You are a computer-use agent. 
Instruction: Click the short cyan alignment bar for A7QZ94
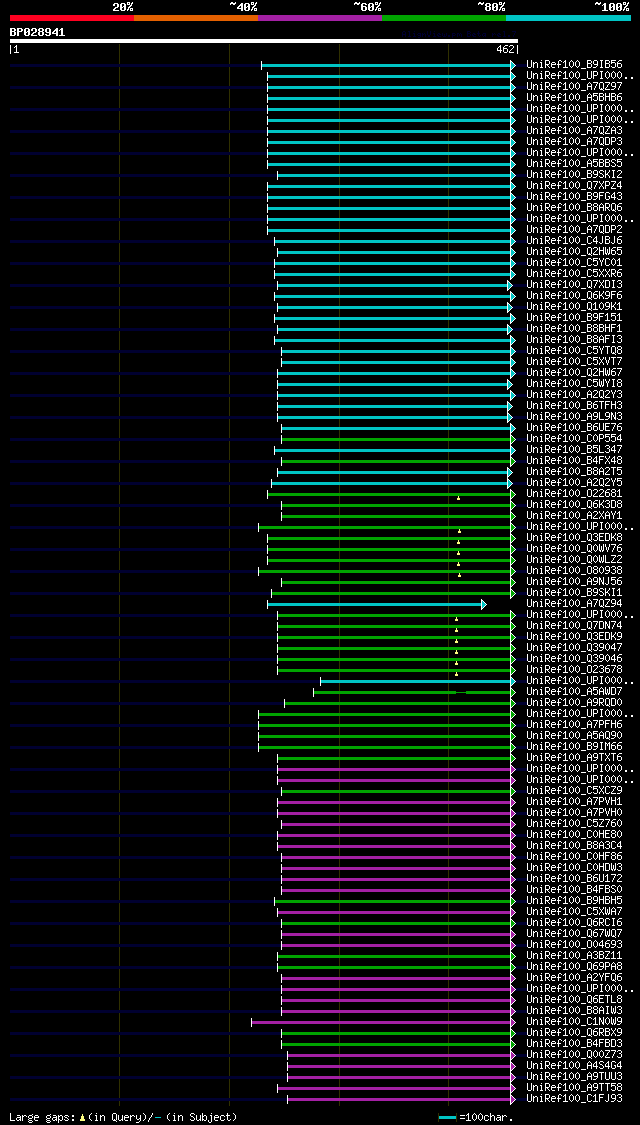click(377, 604)
